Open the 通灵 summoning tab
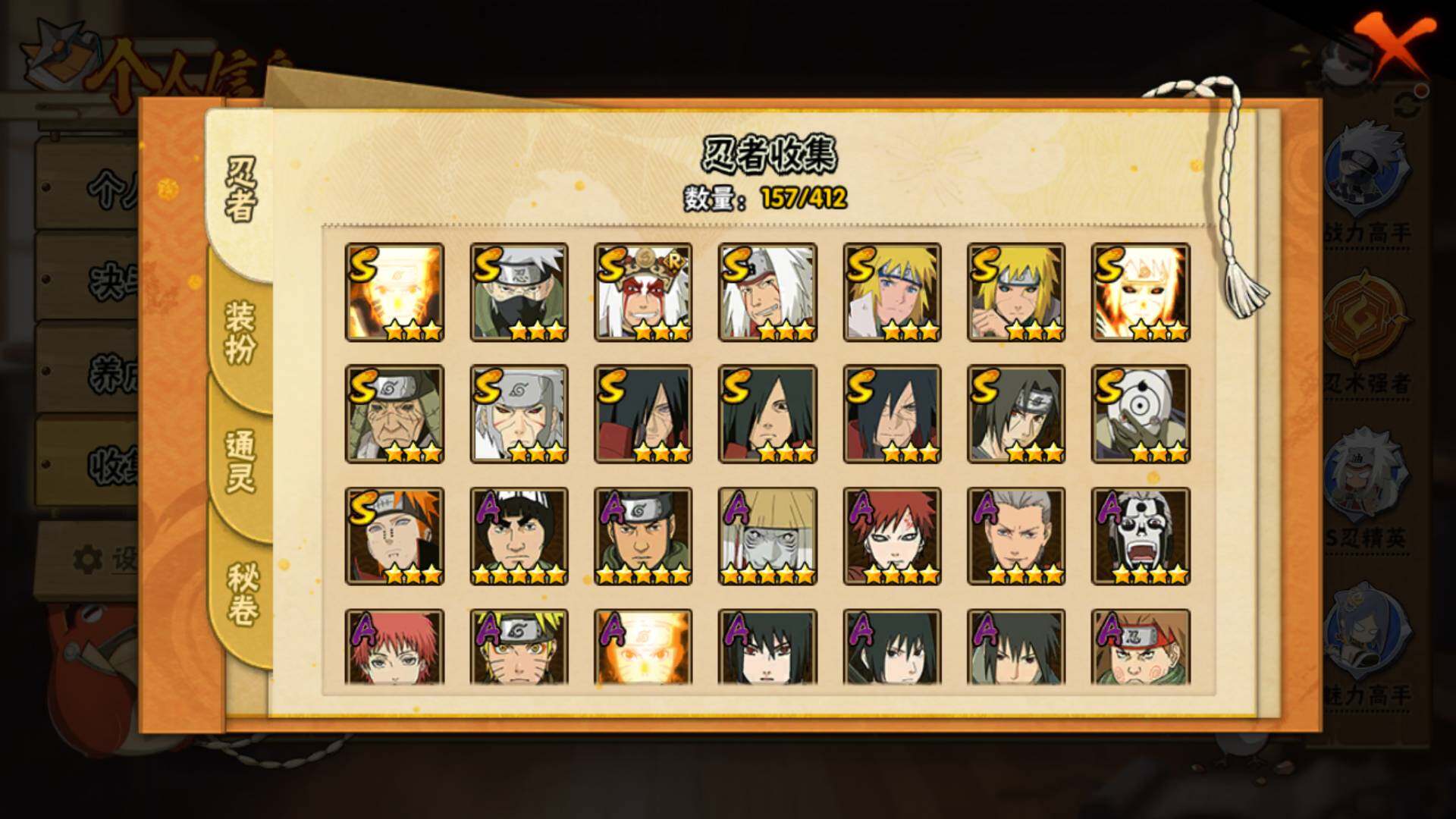Image resolution: width=1456 pixels, height=819 pixels. point(240,461)
